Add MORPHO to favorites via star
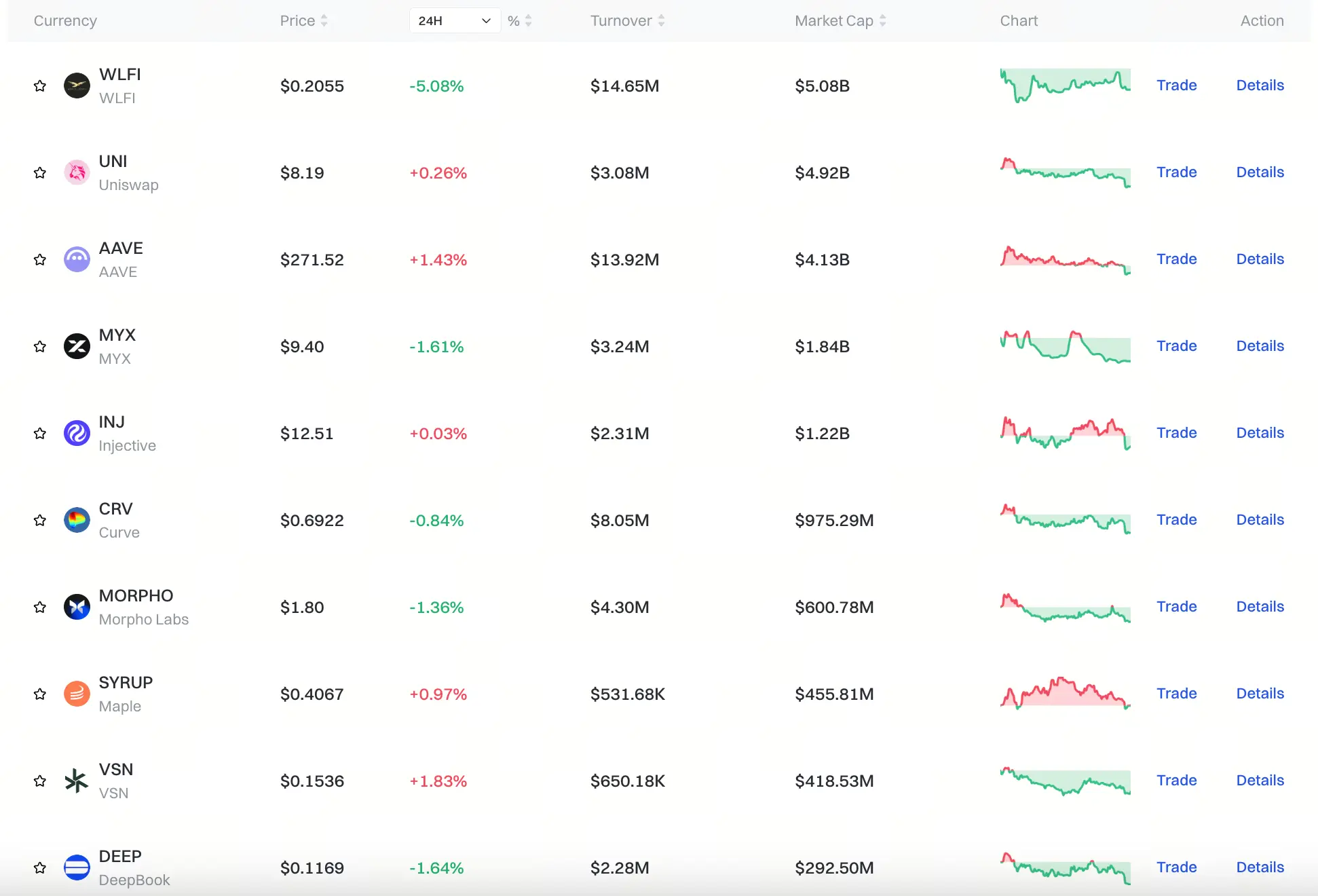This screenshot has height=896, width=1318. tap(40, 608)
